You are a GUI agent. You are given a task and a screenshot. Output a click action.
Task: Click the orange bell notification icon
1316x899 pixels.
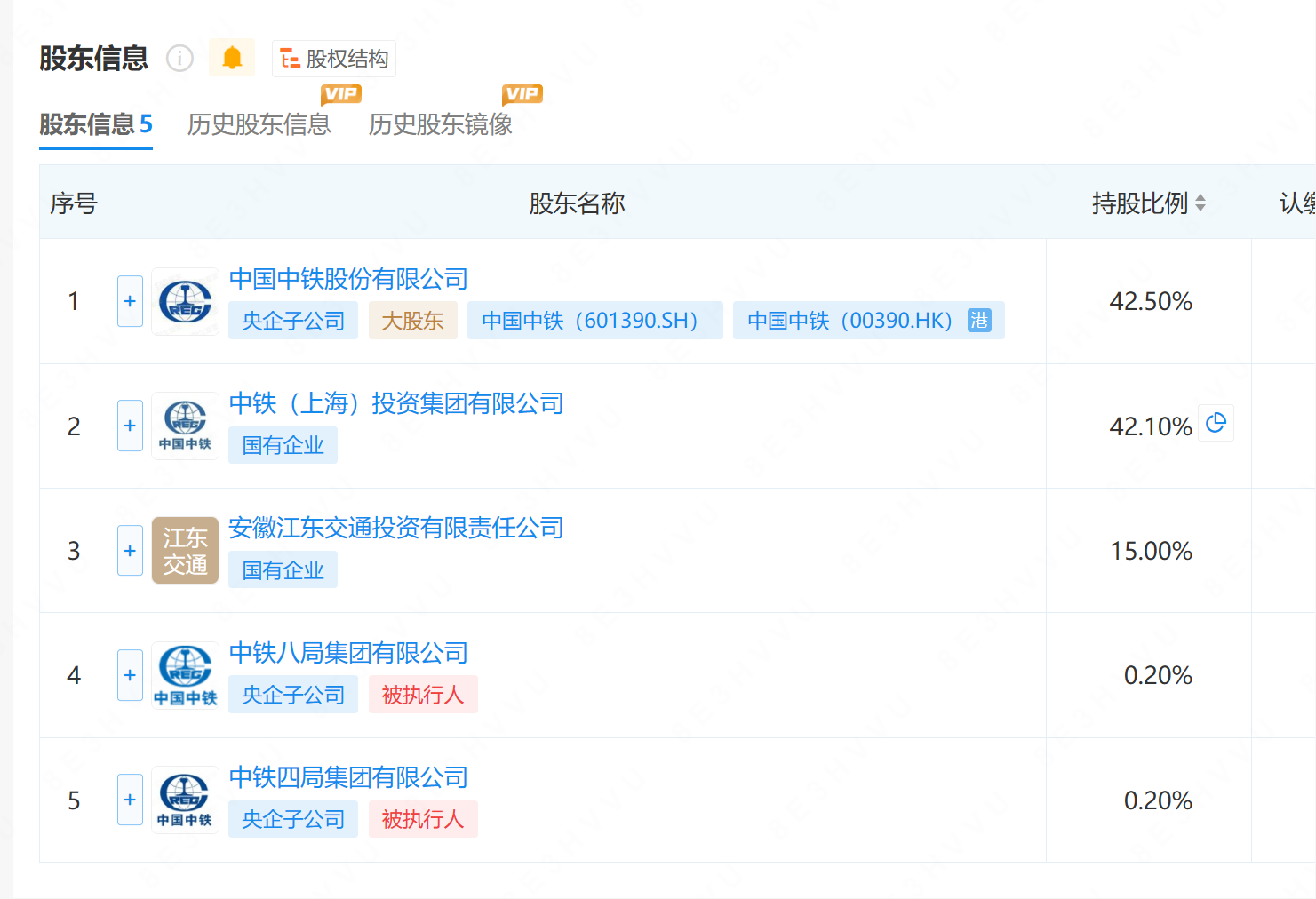[x=232, y=58]
